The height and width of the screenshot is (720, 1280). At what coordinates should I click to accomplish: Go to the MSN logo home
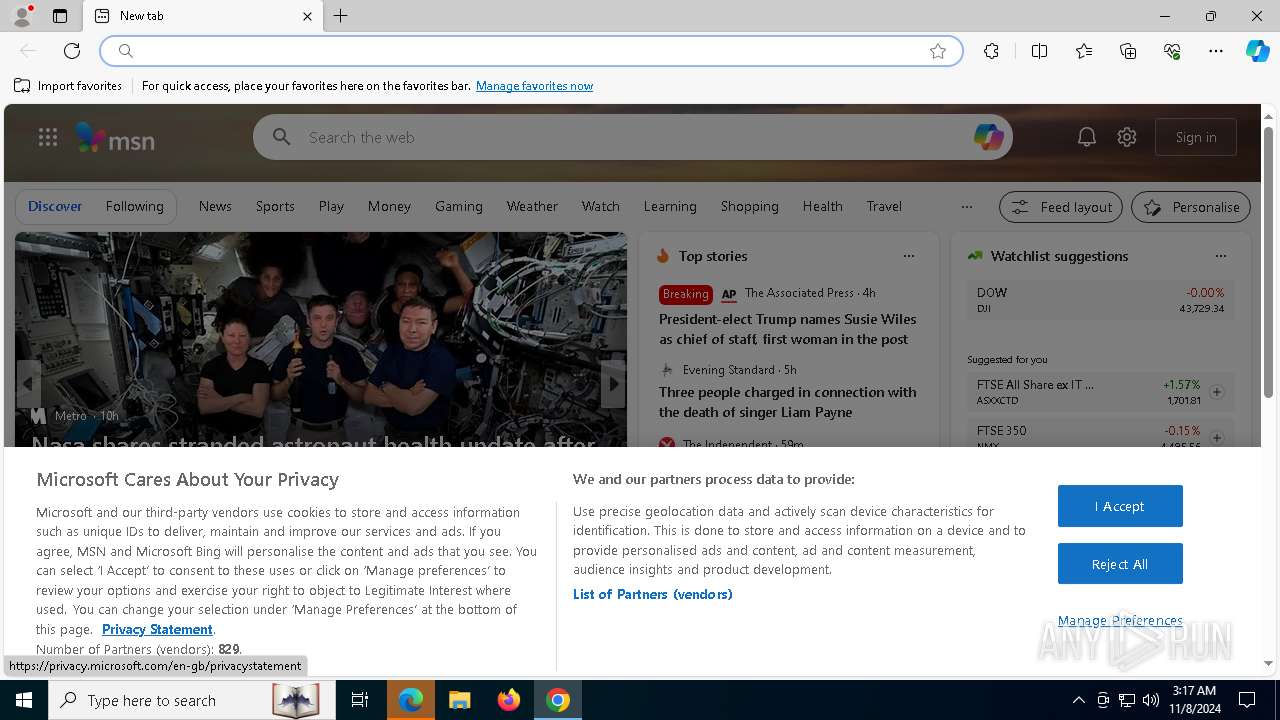pos(115,138)
